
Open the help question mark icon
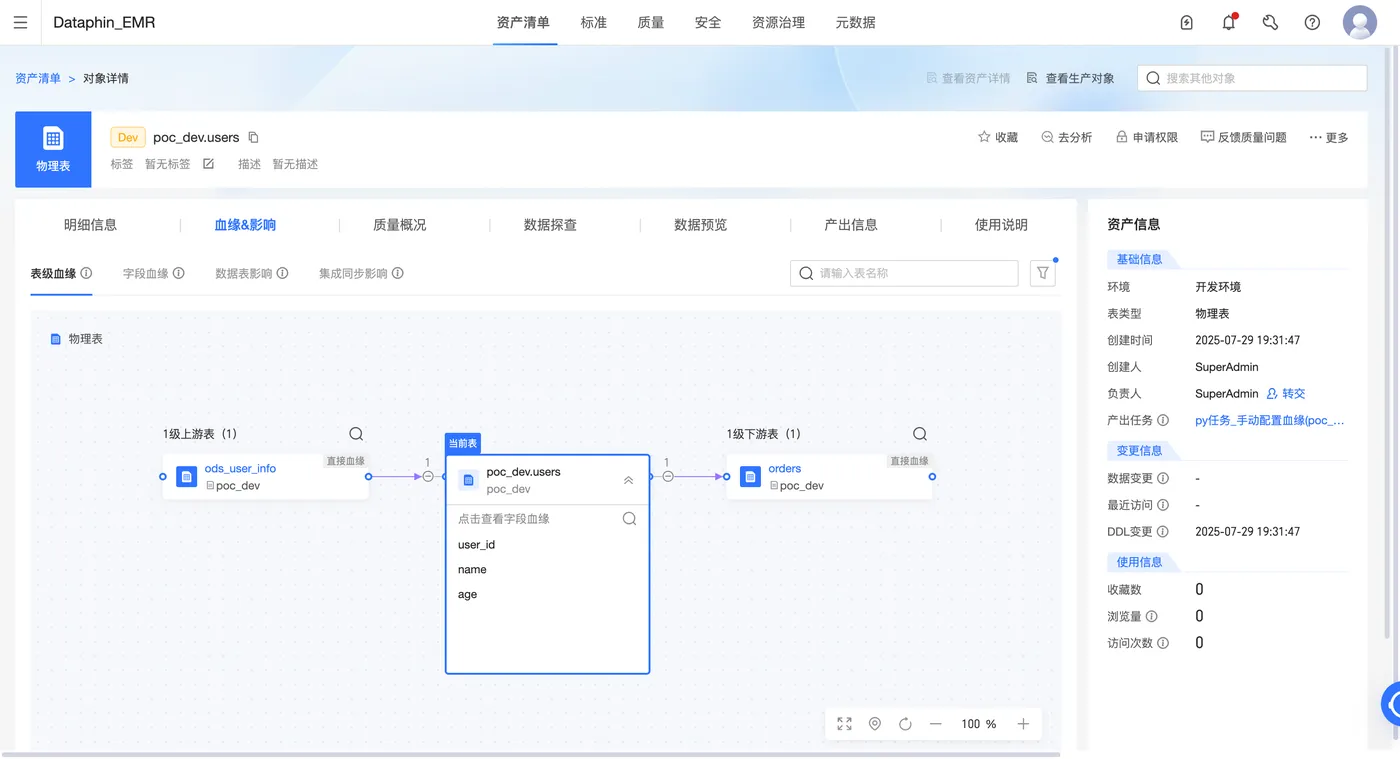click(x=1312, y=22)
